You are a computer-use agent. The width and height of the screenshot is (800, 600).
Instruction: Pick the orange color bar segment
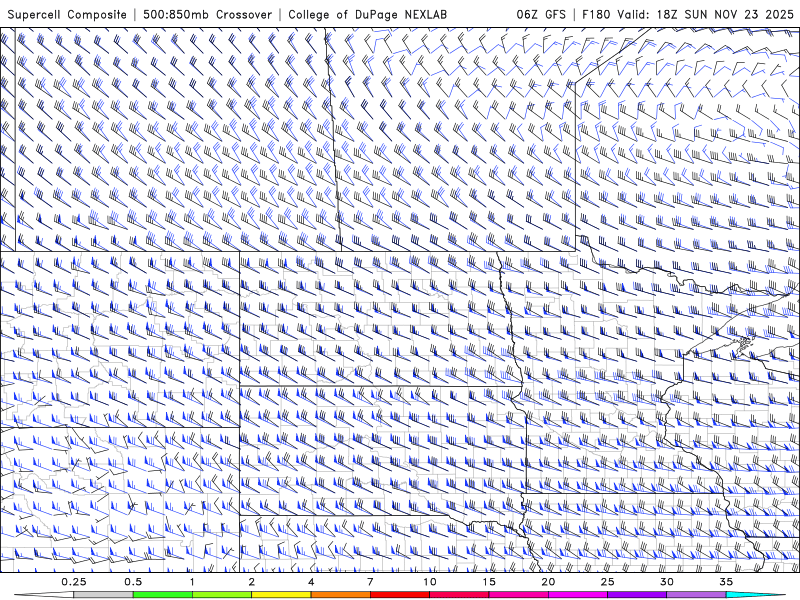tap(340, 595)
